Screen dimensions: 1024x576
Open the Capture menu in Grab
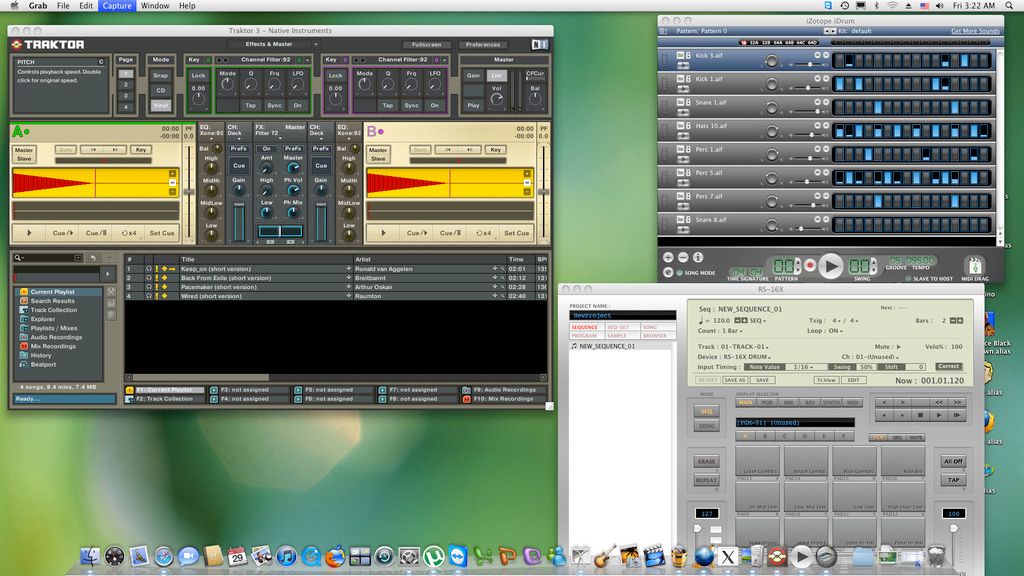click(117, 6)
